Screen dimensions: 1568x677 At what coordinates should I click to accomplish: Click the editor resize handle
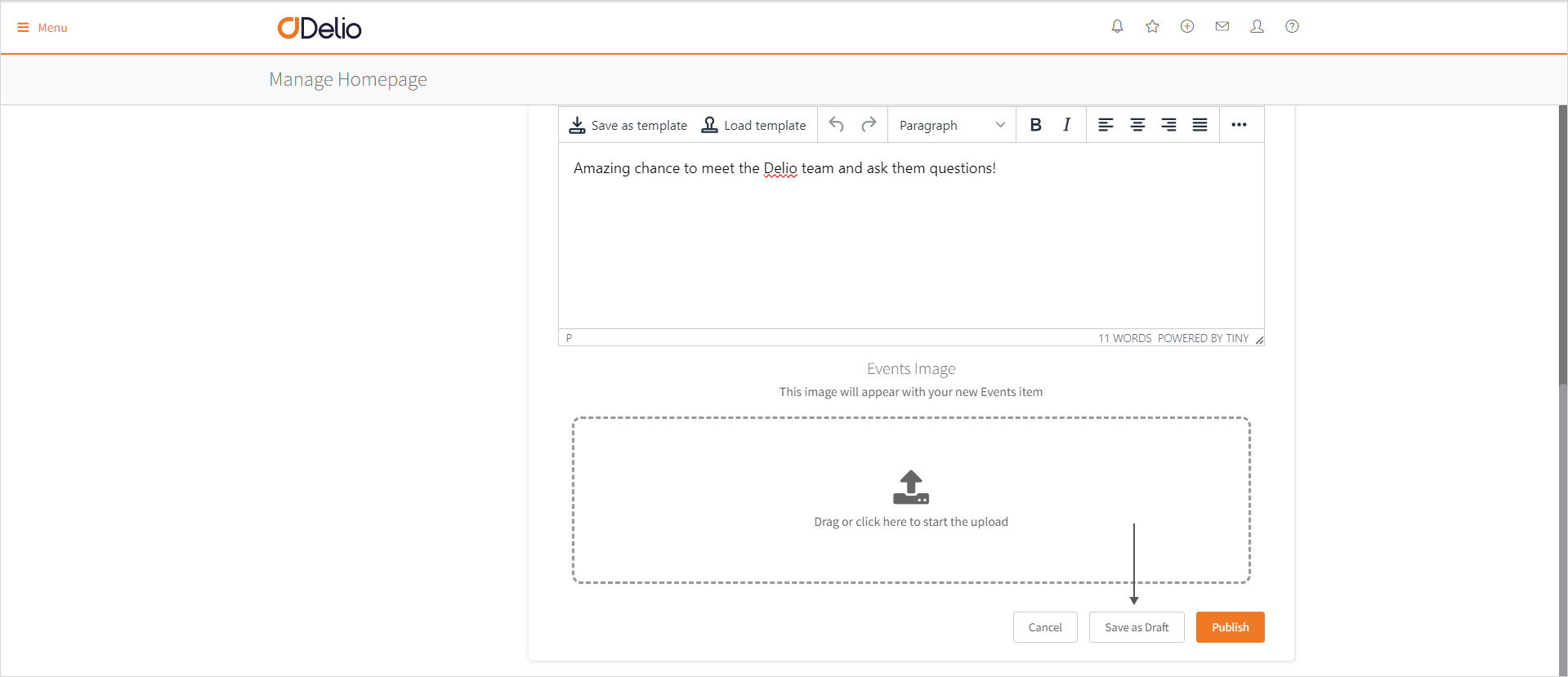pyautogui.click(x=1259, y=340)
